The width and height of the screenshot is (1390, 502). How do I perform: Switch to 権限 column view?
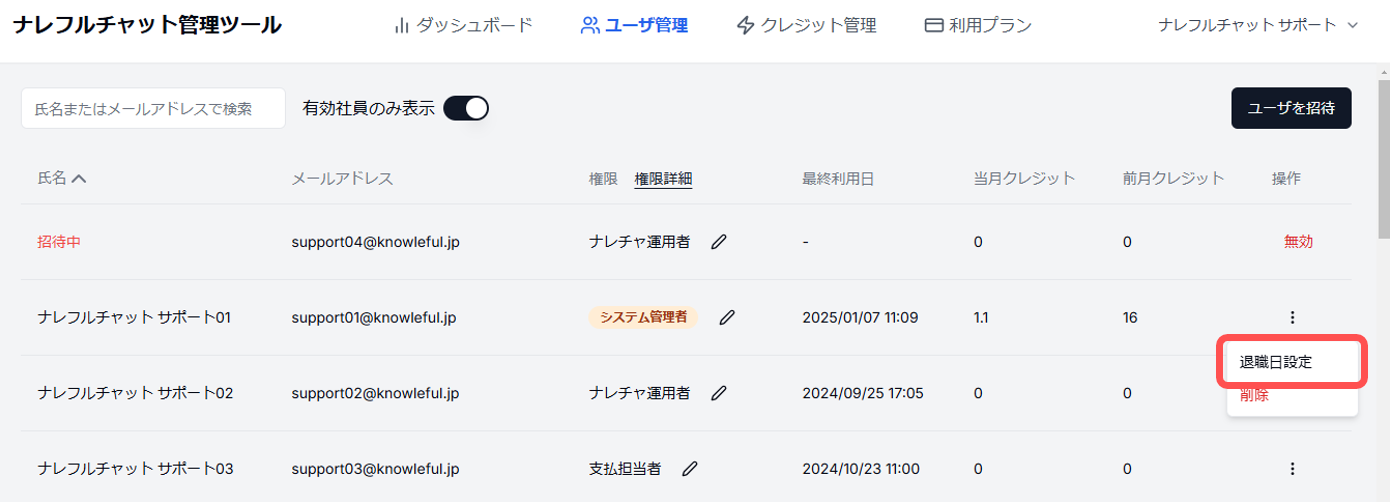[603, 179]
